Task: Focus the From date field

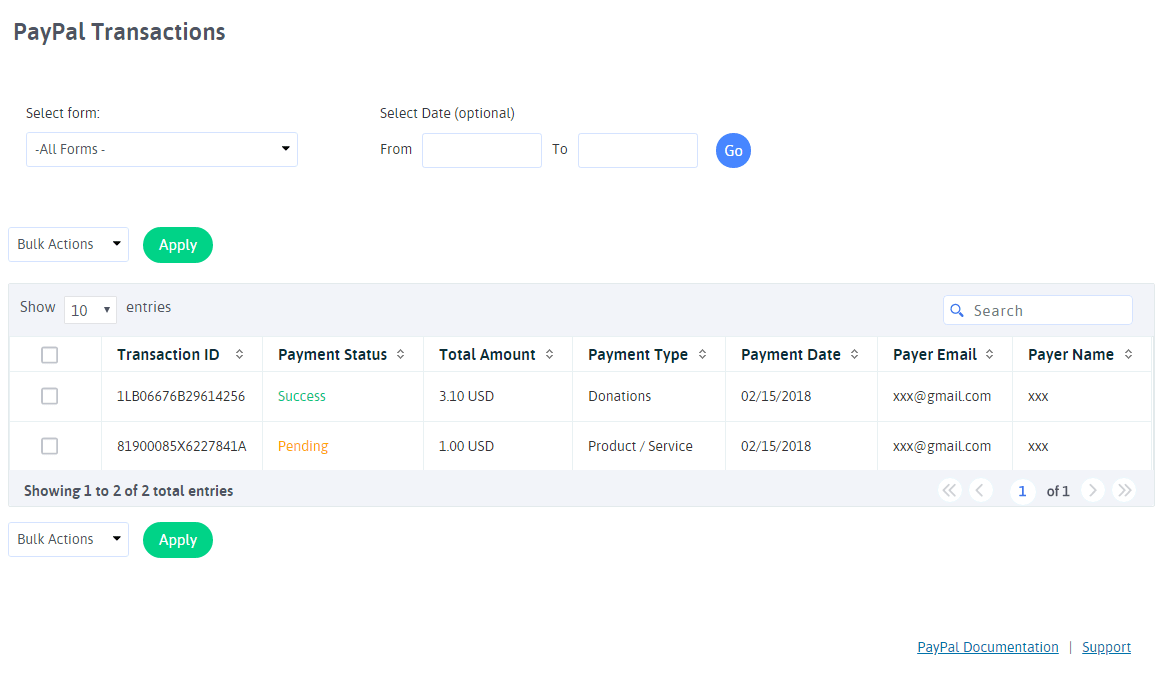Action: [482, 151]
